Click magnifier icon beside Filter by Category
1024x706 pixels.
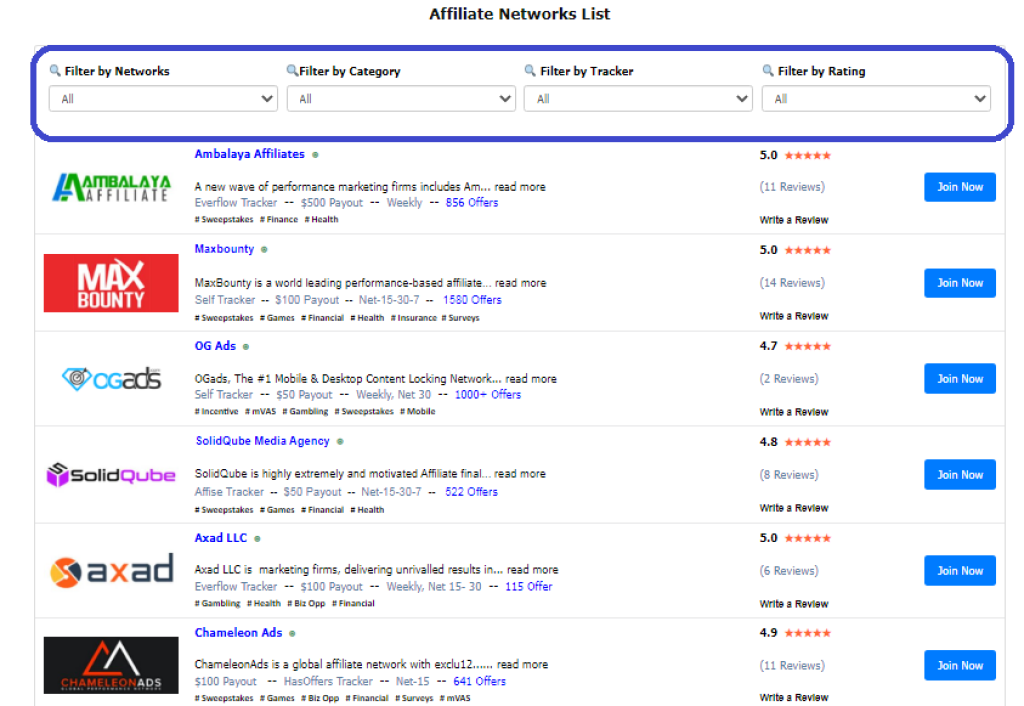click(x=292, y=70)
